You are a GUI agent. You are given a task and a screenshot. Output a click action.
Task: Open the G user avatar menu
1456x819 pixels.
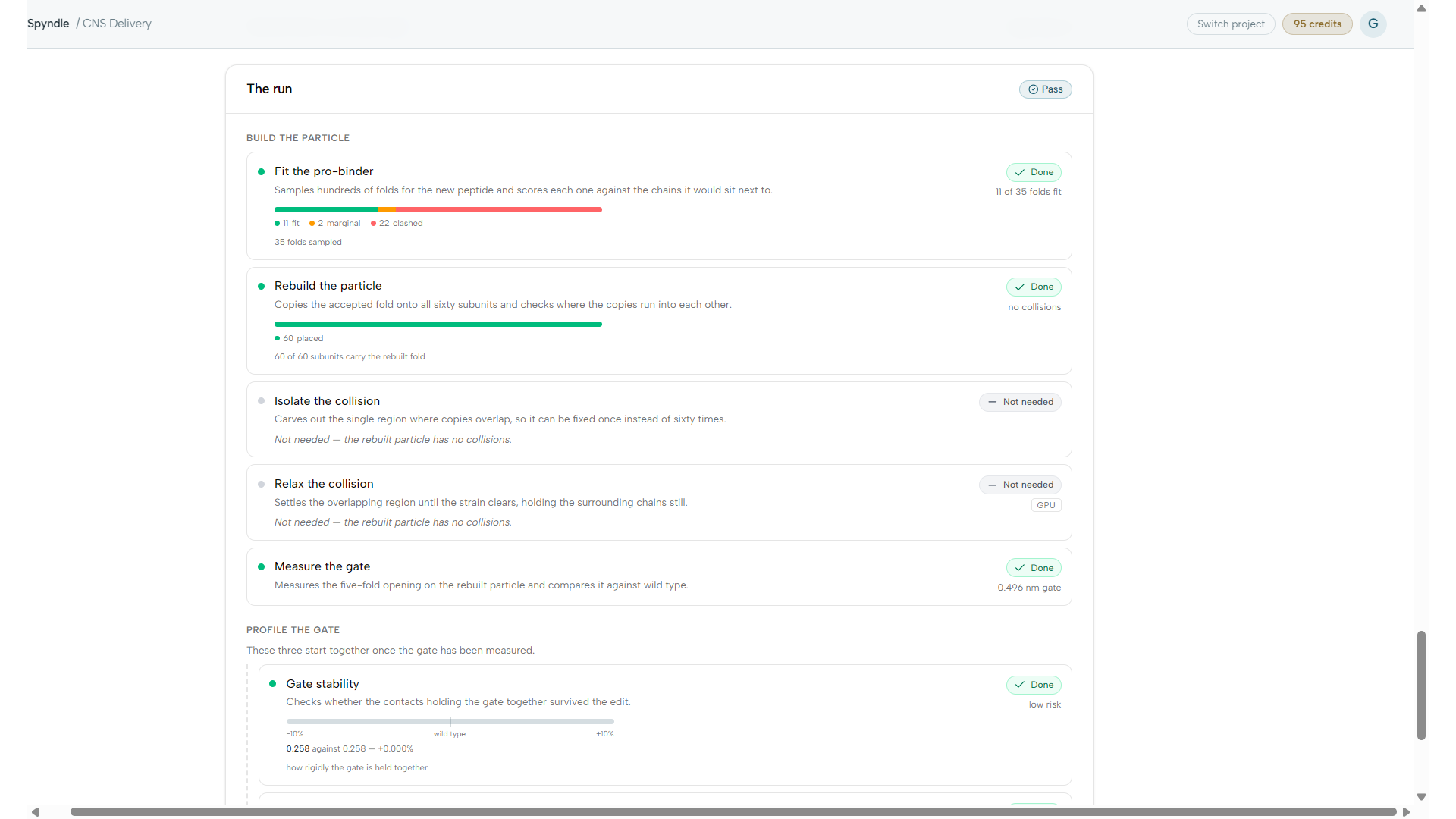click(x=1373, y=24)
